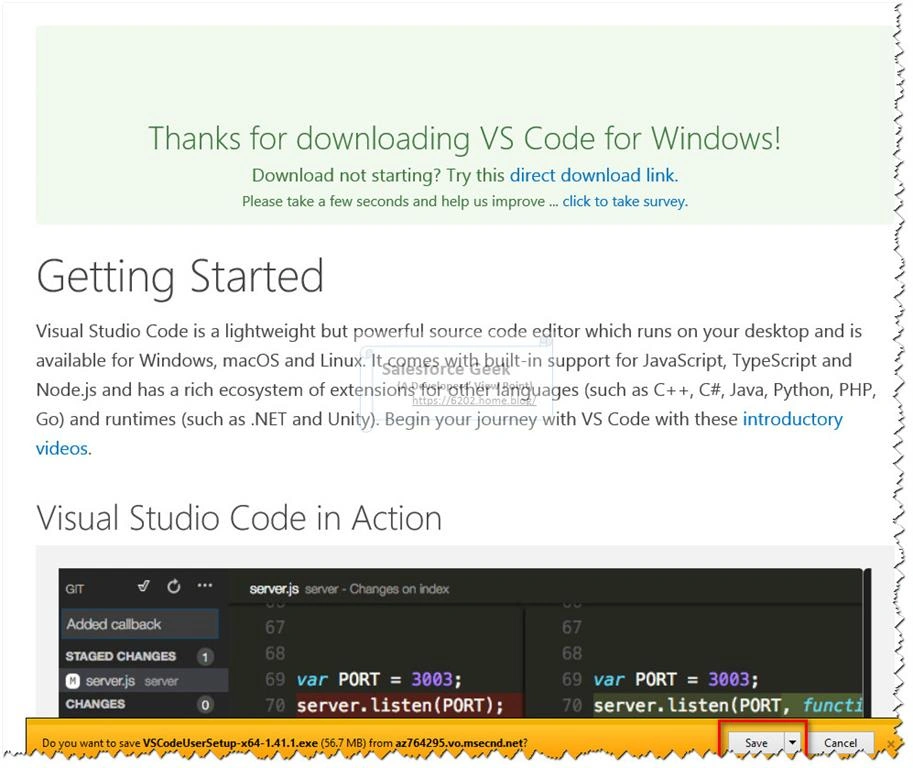This screenshot has width=913, height=768.
Task: Click Save in the download bar
Action: click(x=755, y=743)
